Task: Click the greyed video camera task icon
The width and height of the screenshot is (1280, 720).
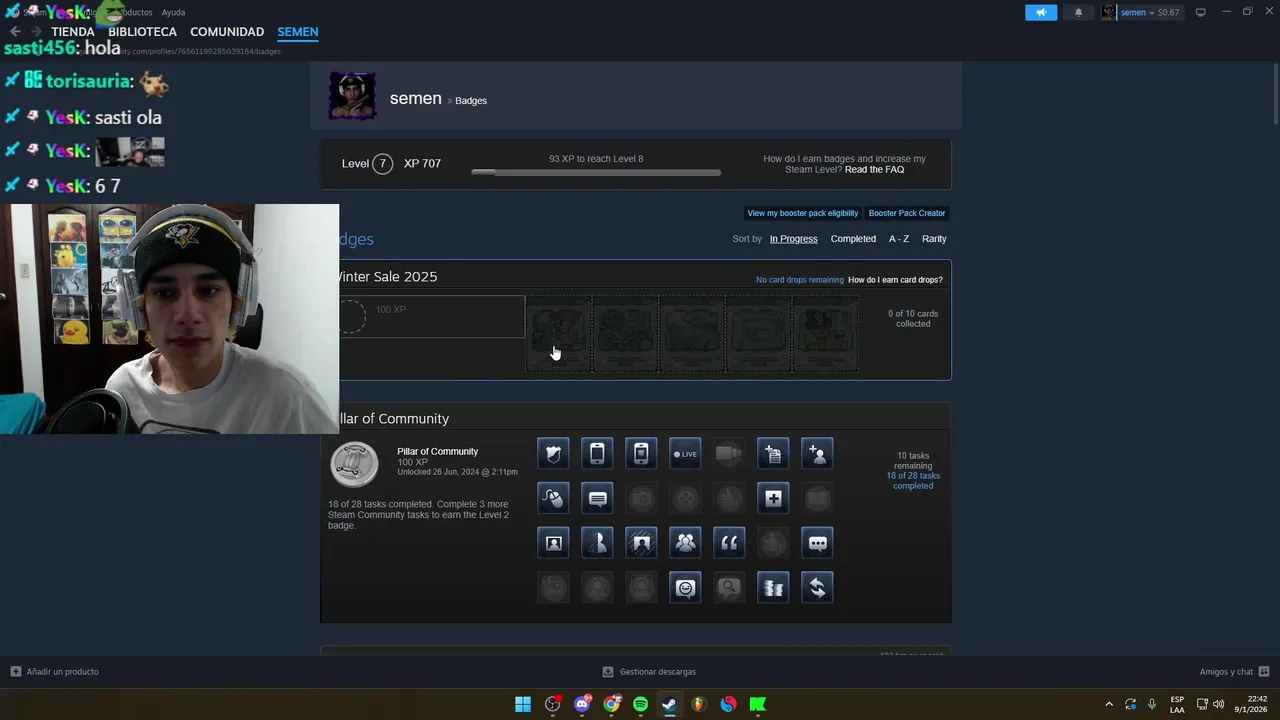Action: (729, 454)
